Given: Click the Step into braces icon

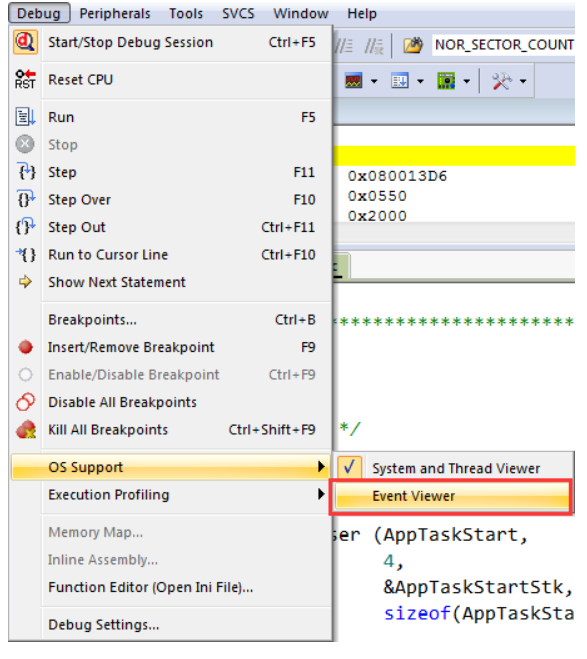Looking at the screenshot, I should [26, 172].
